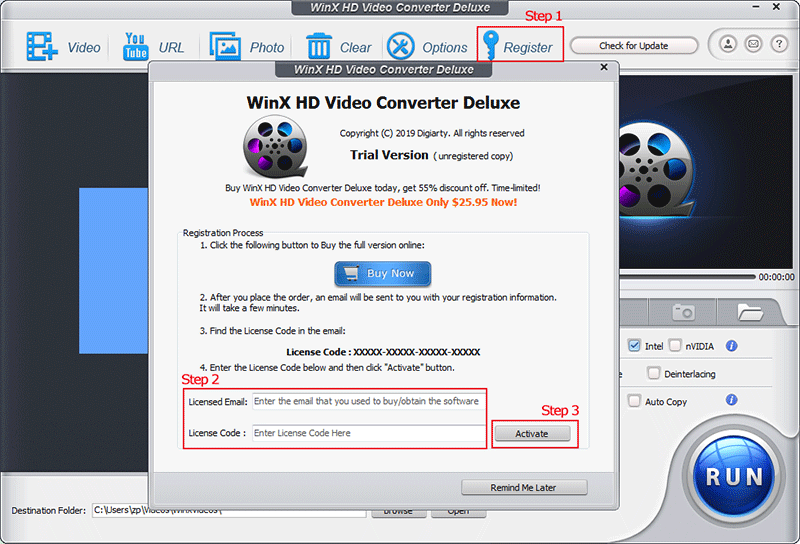
Task: Click the email envelope icon
Action: tap(753, 44)
